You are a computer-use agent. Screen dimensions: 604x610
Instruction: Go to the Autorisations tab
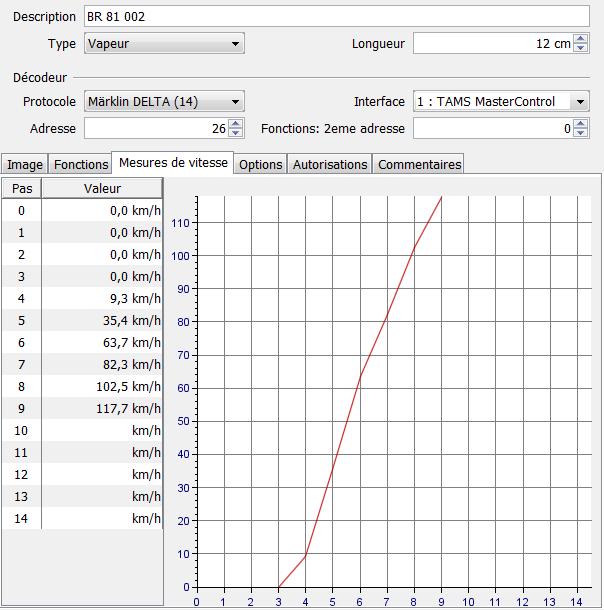329,165
